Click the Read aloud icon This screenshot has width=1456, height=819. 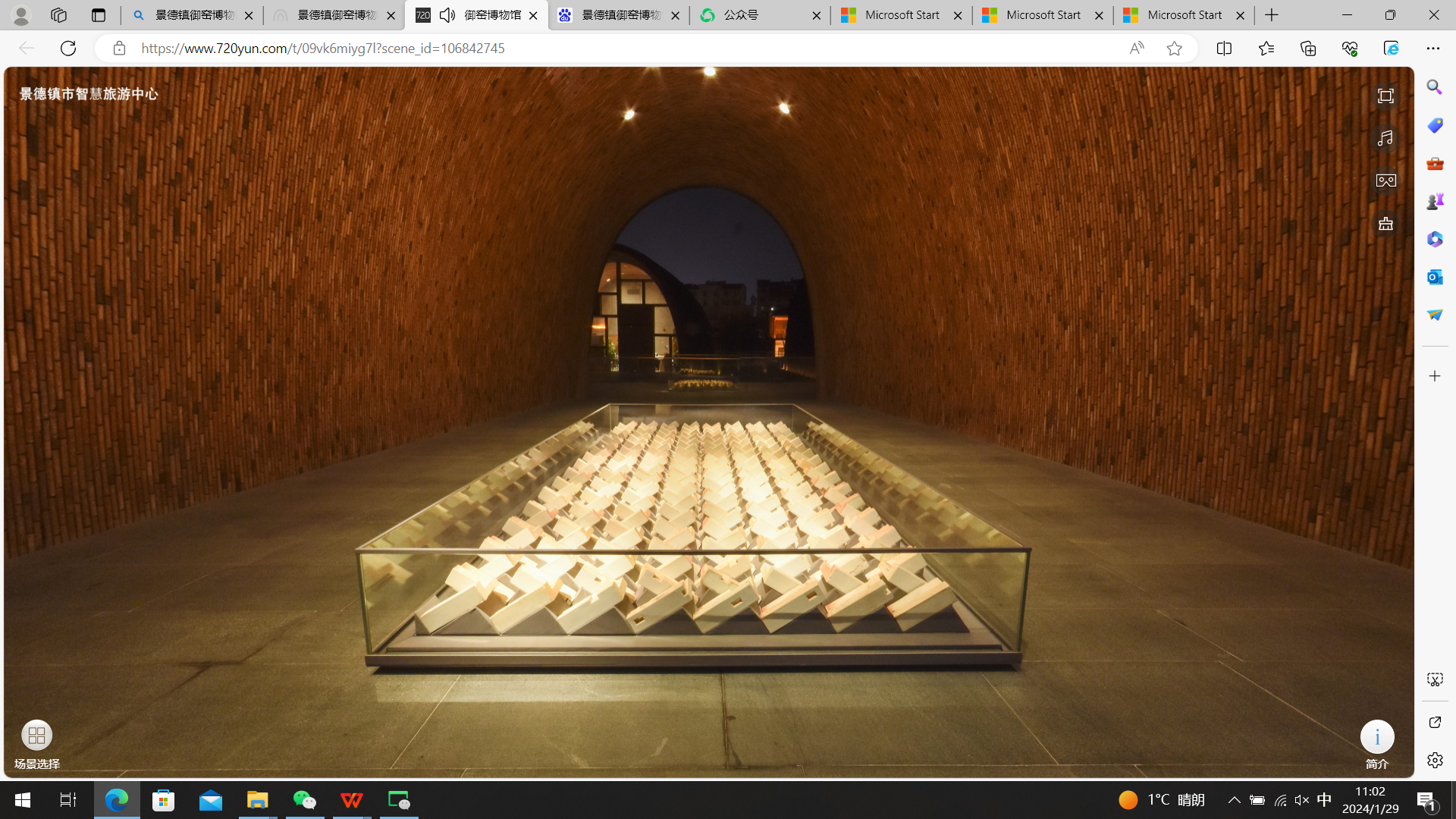point(1136,49)
